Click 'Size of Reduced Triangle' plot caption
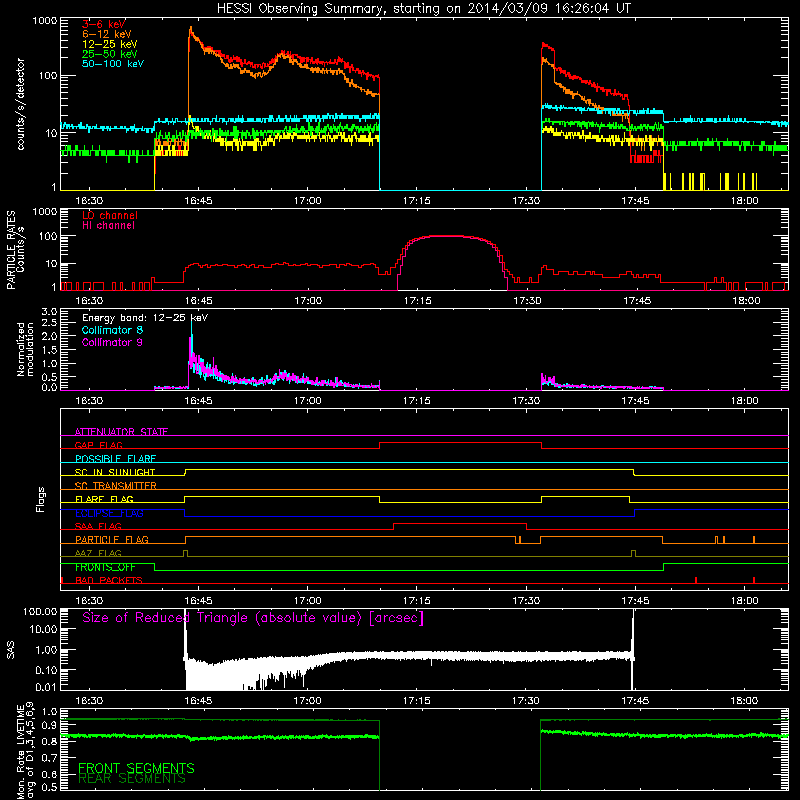The image size is (800, 800). coord(253,618)
